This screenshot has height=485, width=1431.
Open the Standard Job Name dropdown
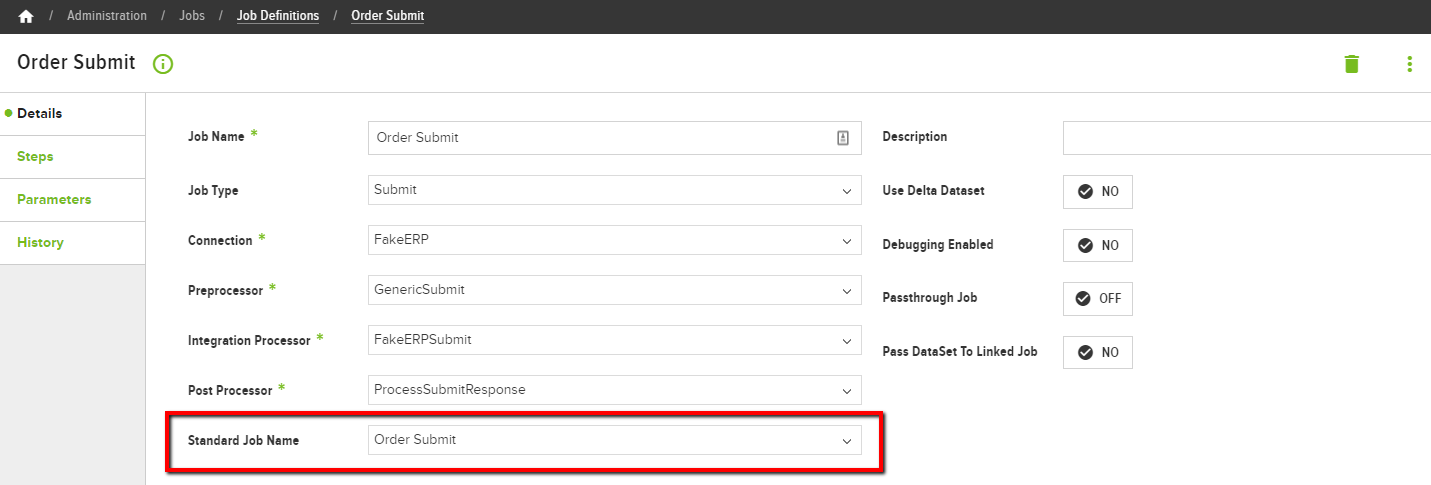pos(615,440)
